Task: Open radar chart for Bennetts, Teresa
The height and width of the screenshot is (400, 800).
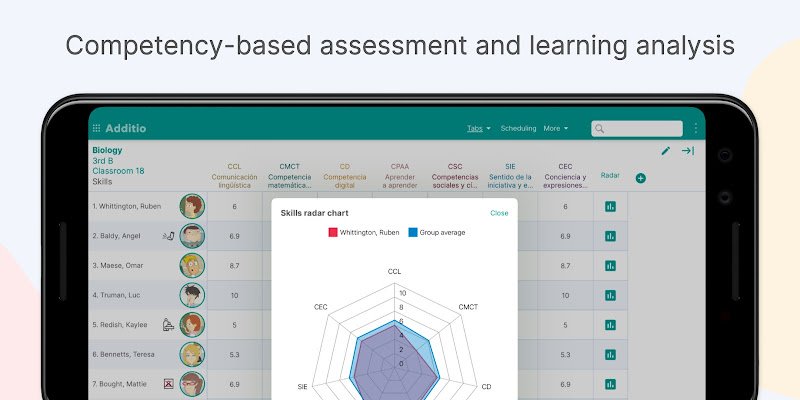Action: coord(610,355)
